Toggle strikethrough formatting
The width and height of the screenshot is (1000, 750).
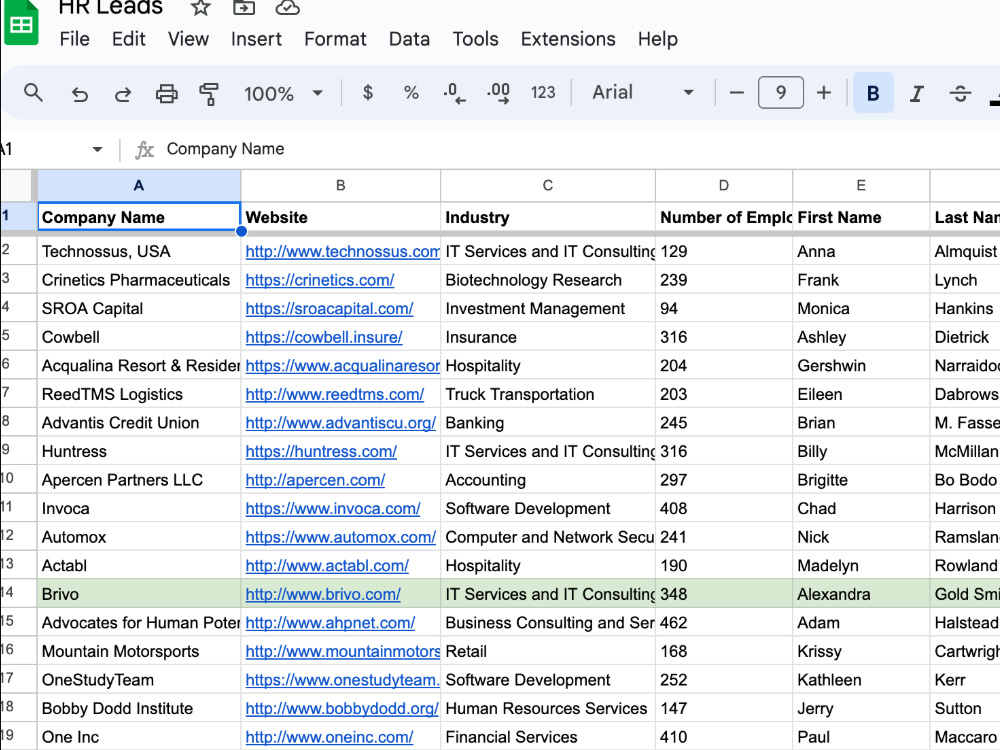tap(960, 94)
